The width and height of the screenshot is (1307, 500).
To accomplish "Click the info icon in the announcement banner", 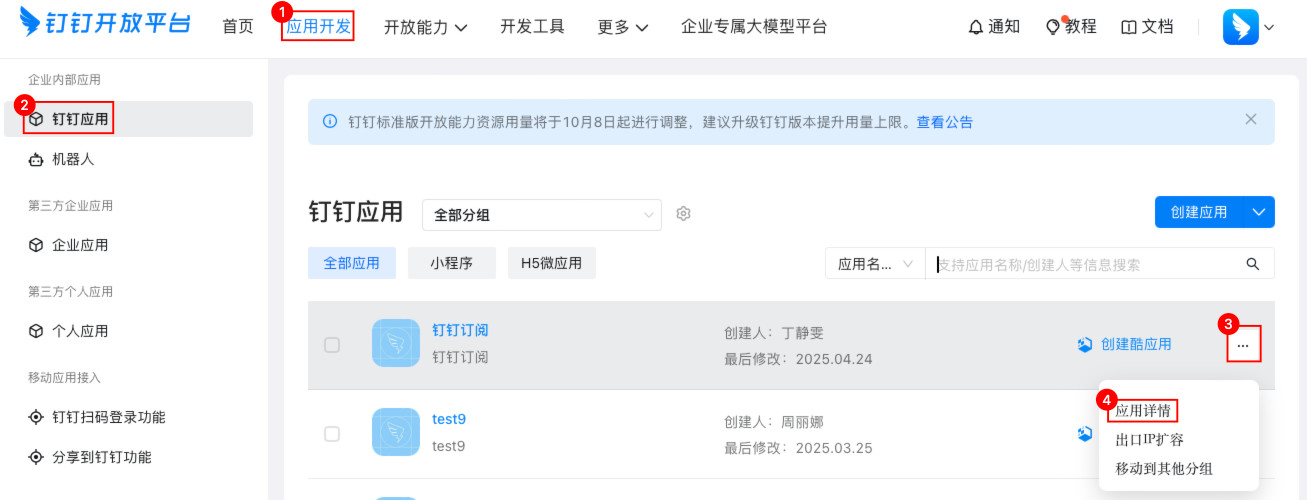I will click(x=330, y=122).
